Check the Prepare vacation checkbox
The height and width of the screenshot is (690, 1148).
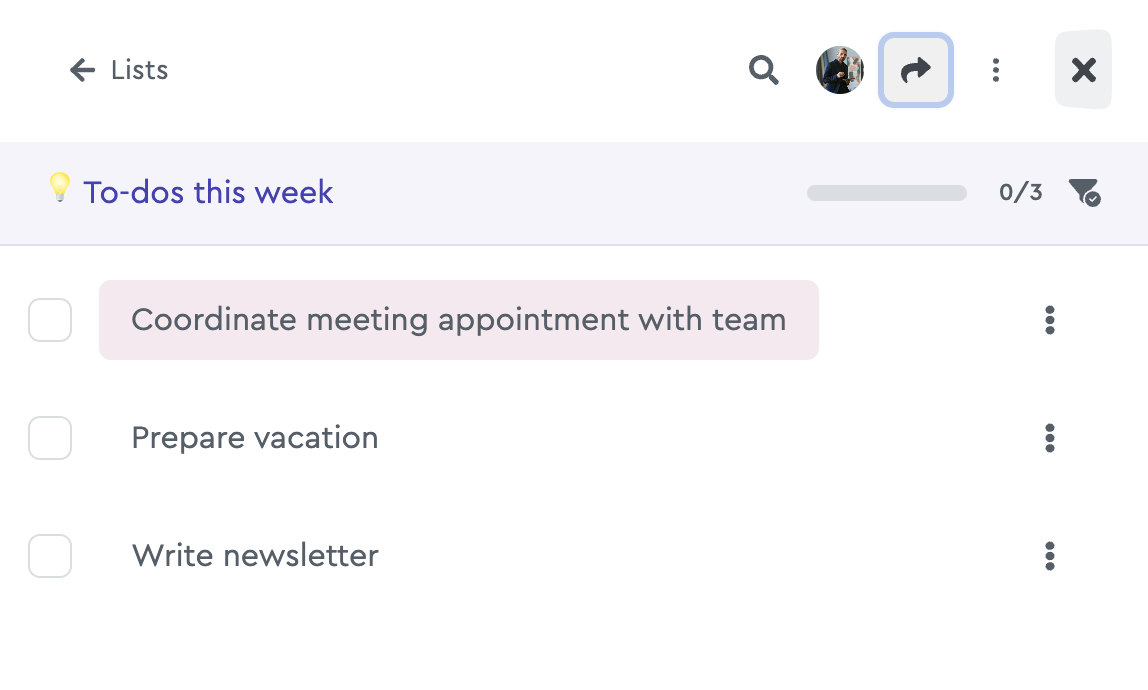(50, 438)
